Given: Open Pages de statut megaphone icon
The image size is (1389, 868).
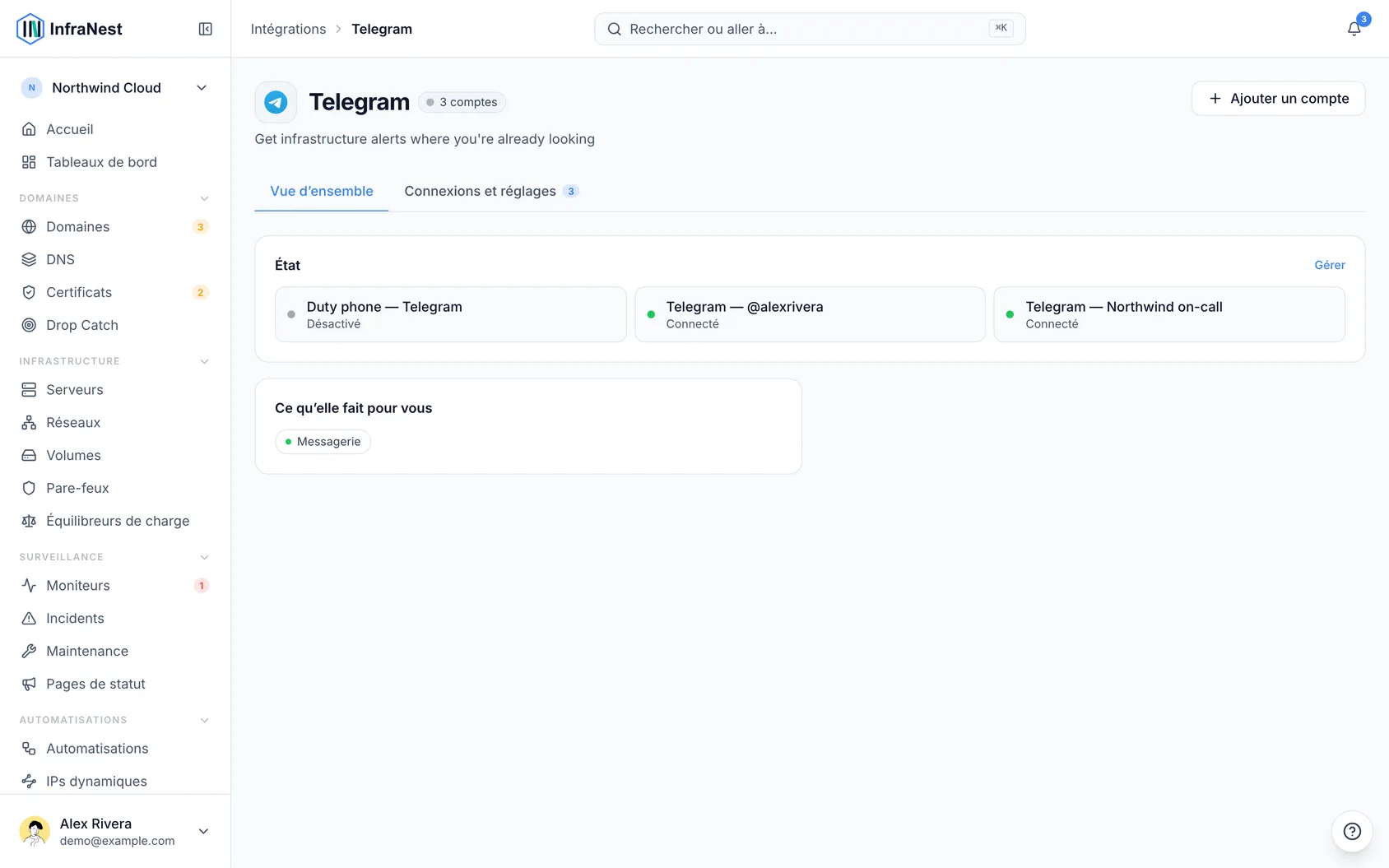Looking at the screenshot, I should tap(29, 684).
